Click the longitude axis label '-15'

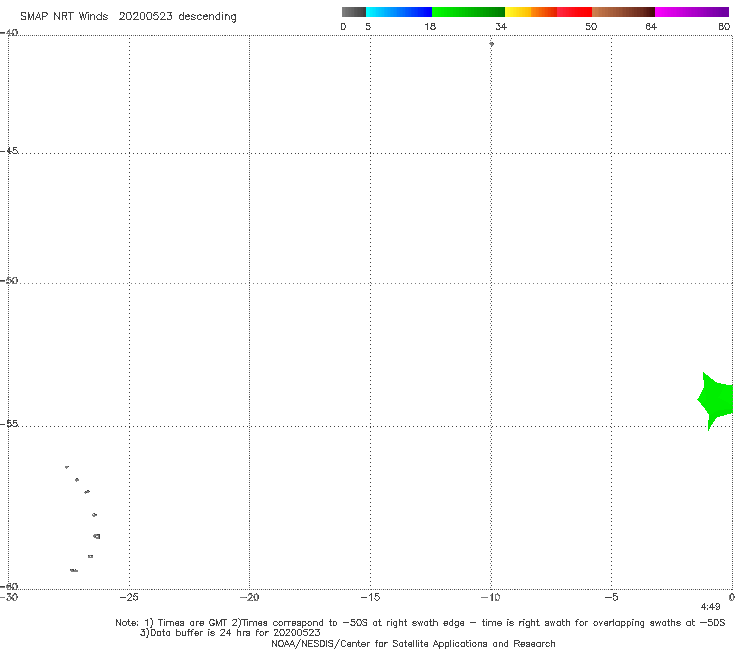click(x=370, y=597)
